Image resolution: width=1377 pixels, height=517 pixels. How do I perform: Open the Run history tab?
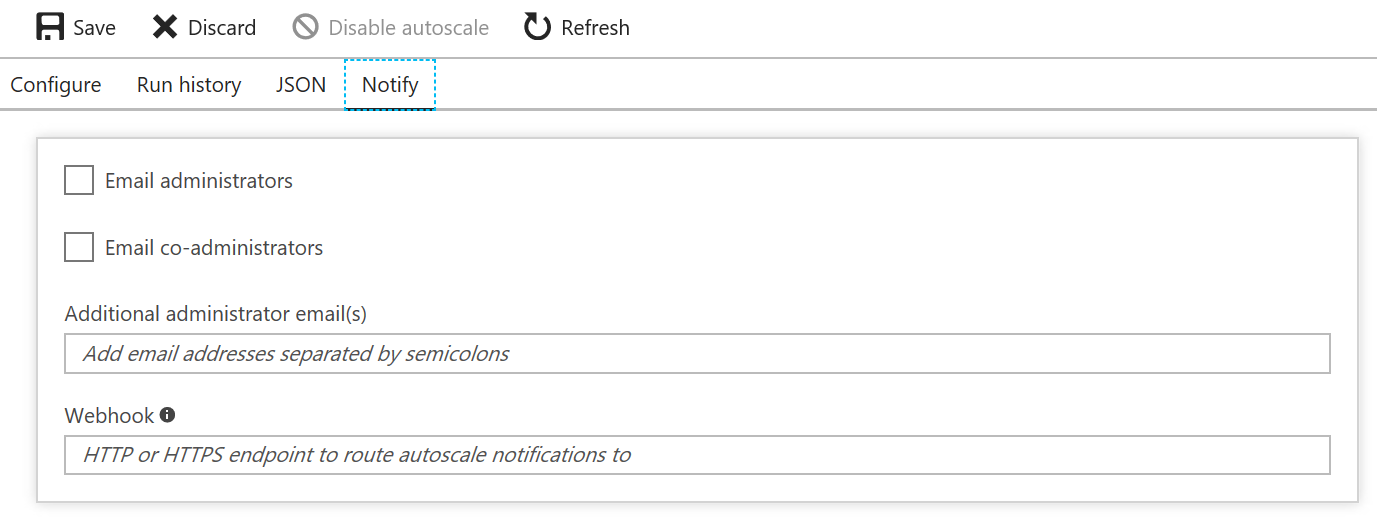point(189,85)
